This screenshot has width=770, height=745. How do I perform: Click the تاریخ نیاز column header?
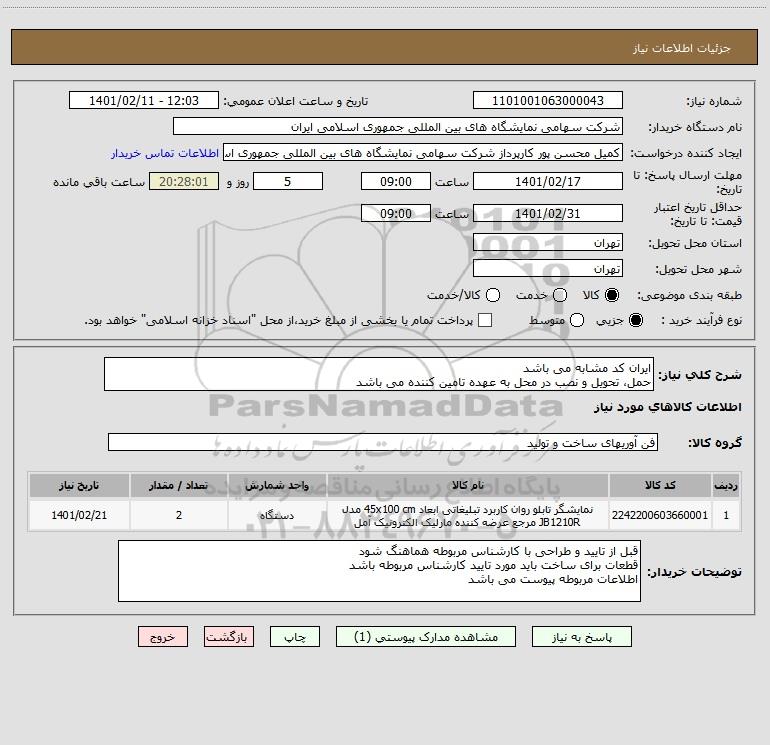click(x=79, y=485)
